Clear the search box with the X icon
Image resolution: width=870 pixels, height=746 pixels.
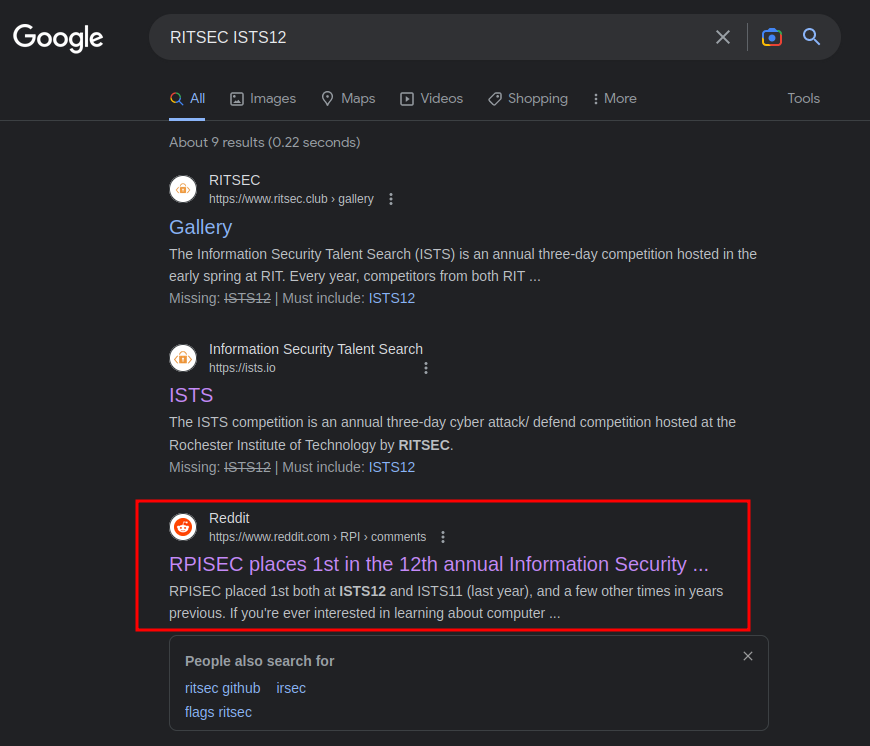pos(722,37)
